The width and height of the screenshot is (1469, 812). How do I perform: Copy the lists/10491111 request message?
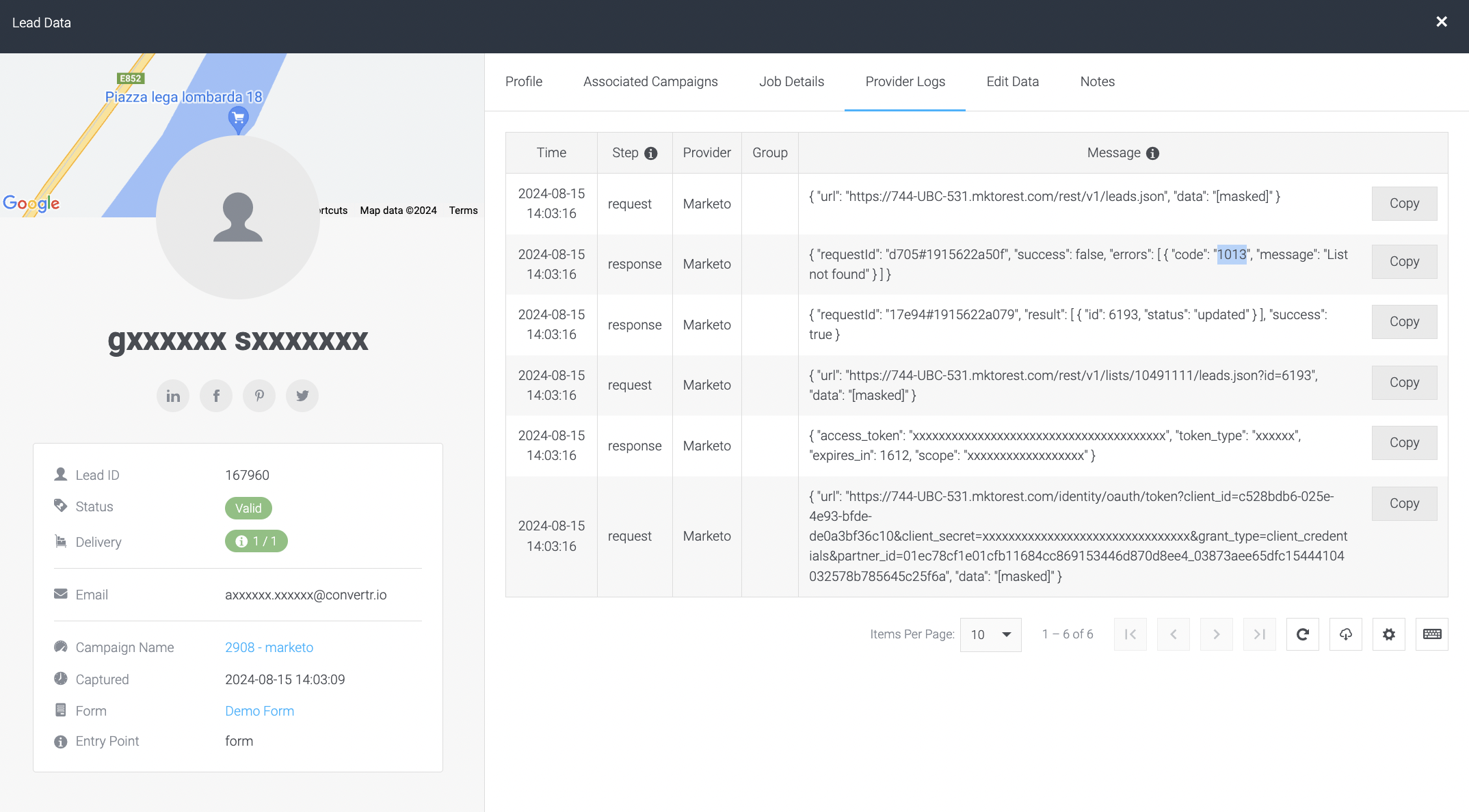[x=1404, y=383]
